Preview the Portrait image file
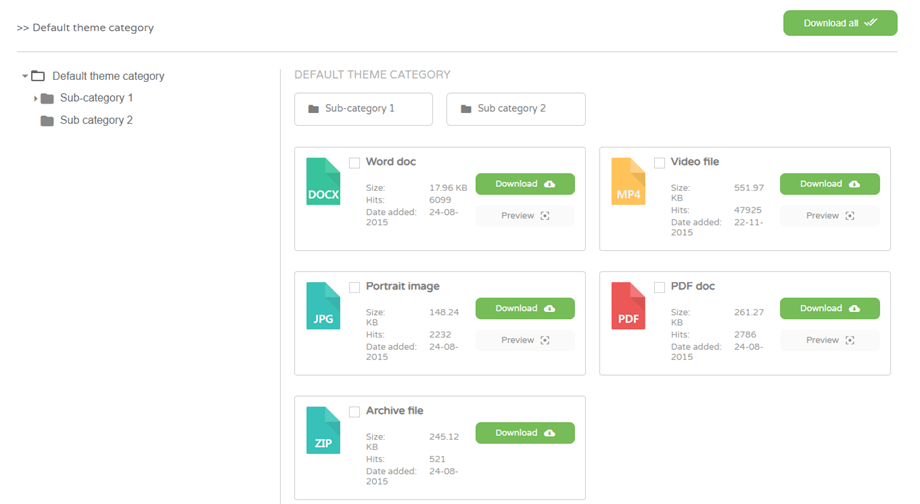The width and height of the screenshot is (920, 504). click(x=524, y=340)
